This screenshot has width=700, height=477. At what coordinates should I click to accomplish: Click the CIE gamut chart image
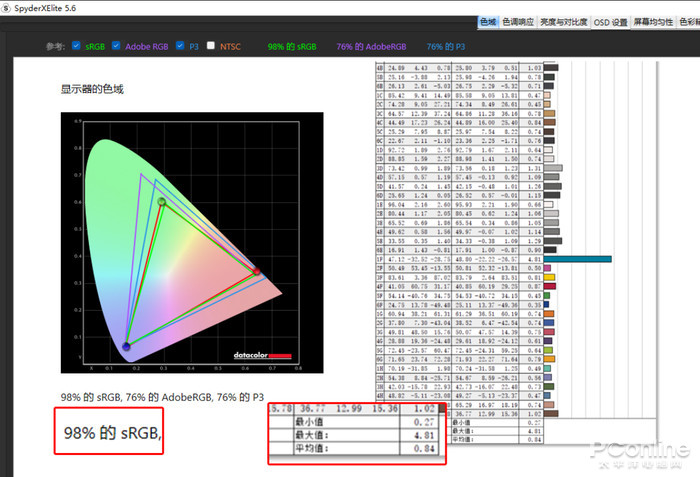[192, 243]
